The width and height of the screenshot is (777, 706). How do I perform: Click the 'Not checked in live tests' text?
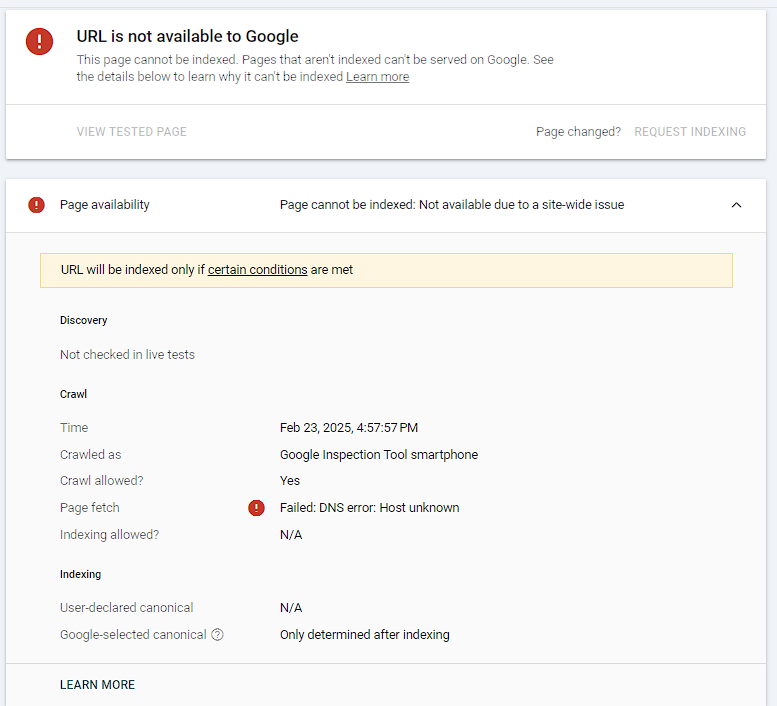127,355
